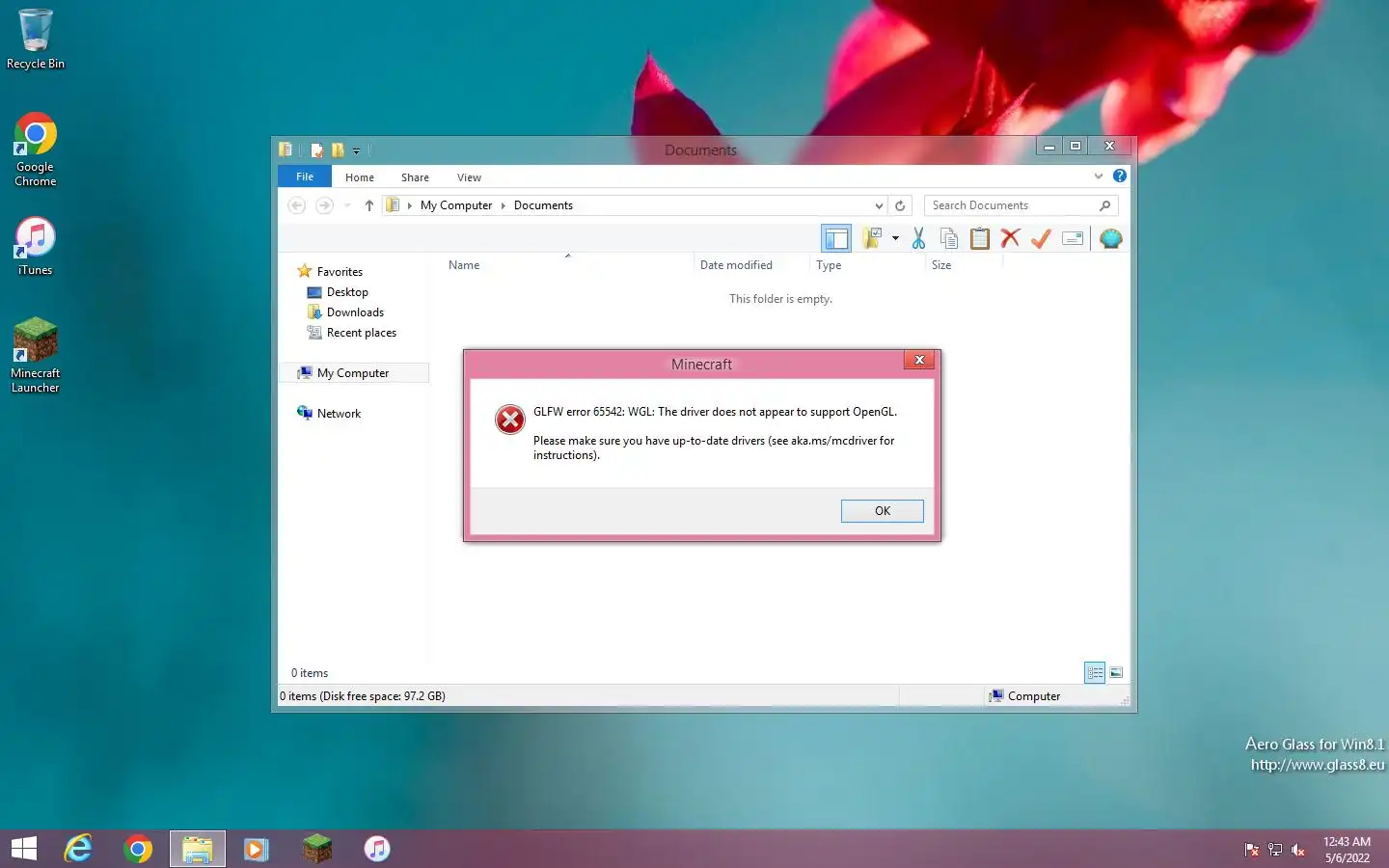Click the Recycle Bin desktop icon
Viewport: 1389px width, 868px height.
(x=36, y=39)
